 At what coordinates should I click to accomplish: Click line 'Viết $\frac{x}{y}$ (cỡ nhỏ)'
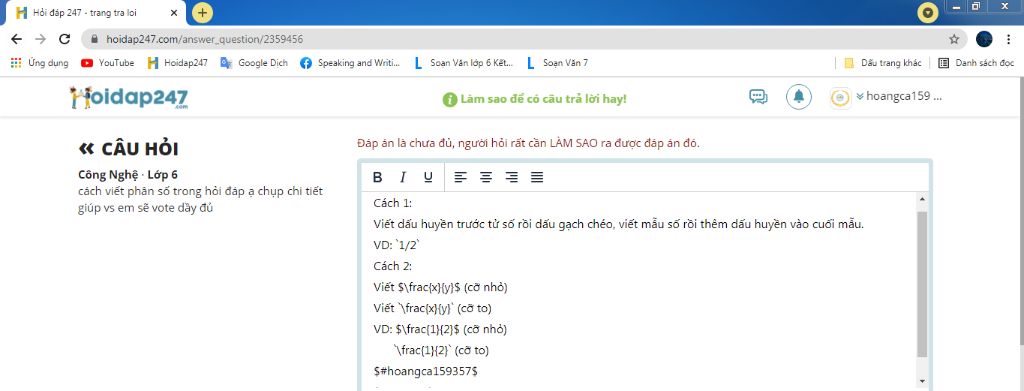[440, 287]
